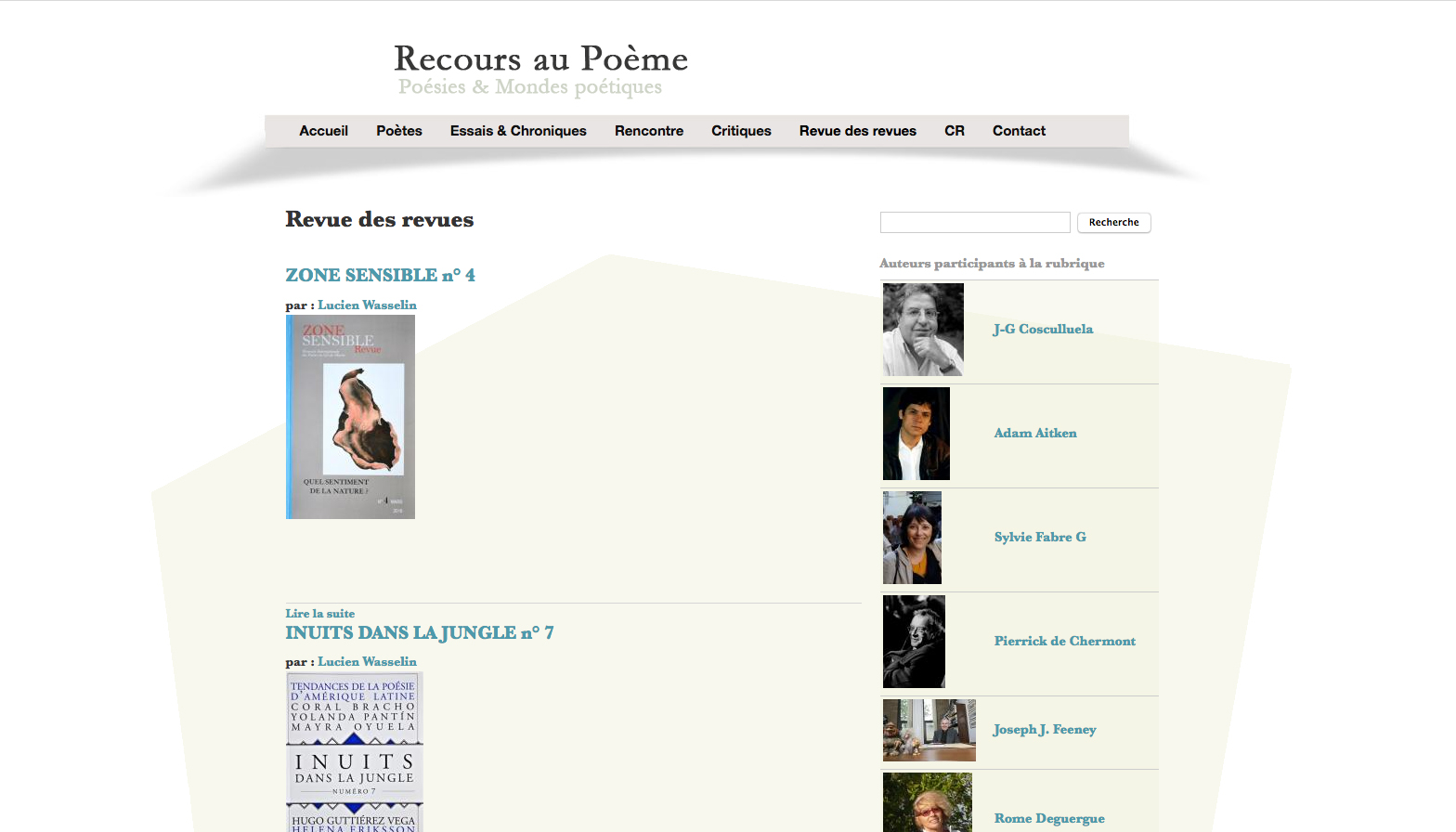
Task: Open INUITS DANS LA JUNGLE n° 7 article
Action: 420,632
